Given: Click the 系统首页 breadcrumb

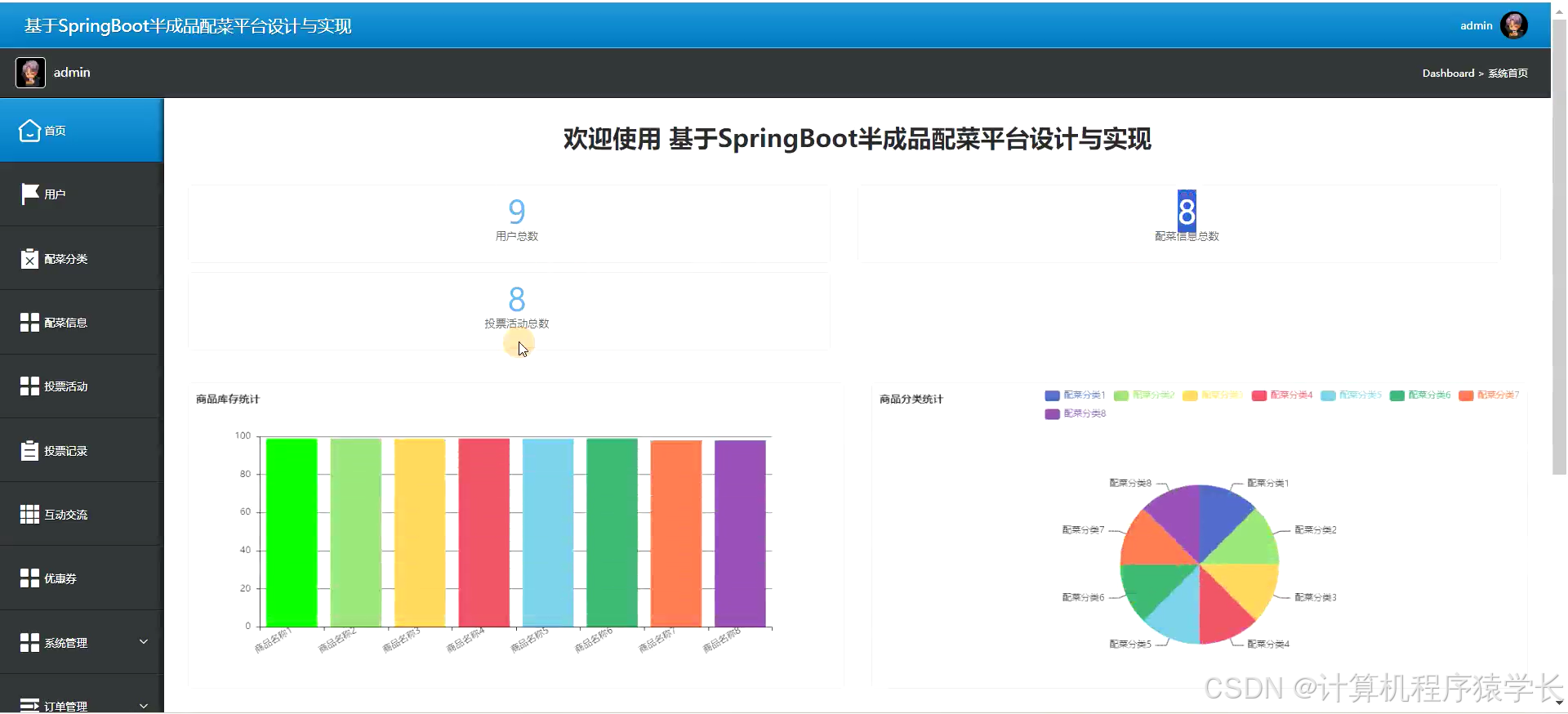Looking at the screenshot, I should coord(1508,73).
